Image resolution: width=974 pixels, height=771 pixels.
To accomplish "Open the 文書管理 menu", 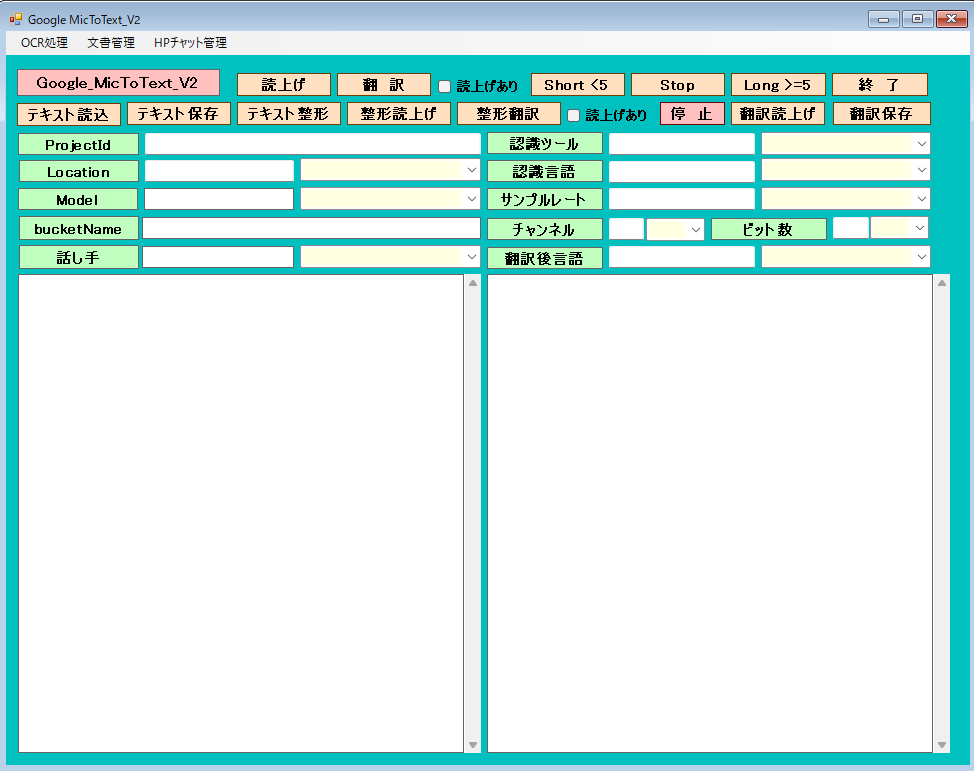I will click(110, 43).
